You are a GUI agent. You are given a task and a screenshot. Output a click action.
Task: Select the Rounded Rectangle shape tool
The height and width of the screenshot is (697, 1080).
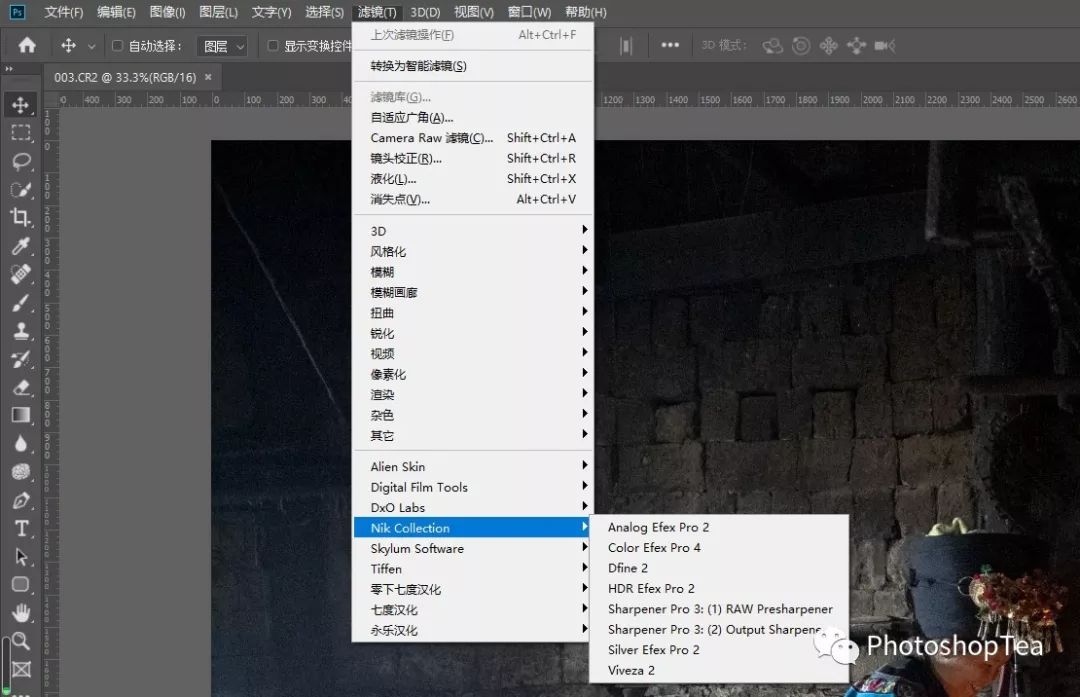click(21, 585)
